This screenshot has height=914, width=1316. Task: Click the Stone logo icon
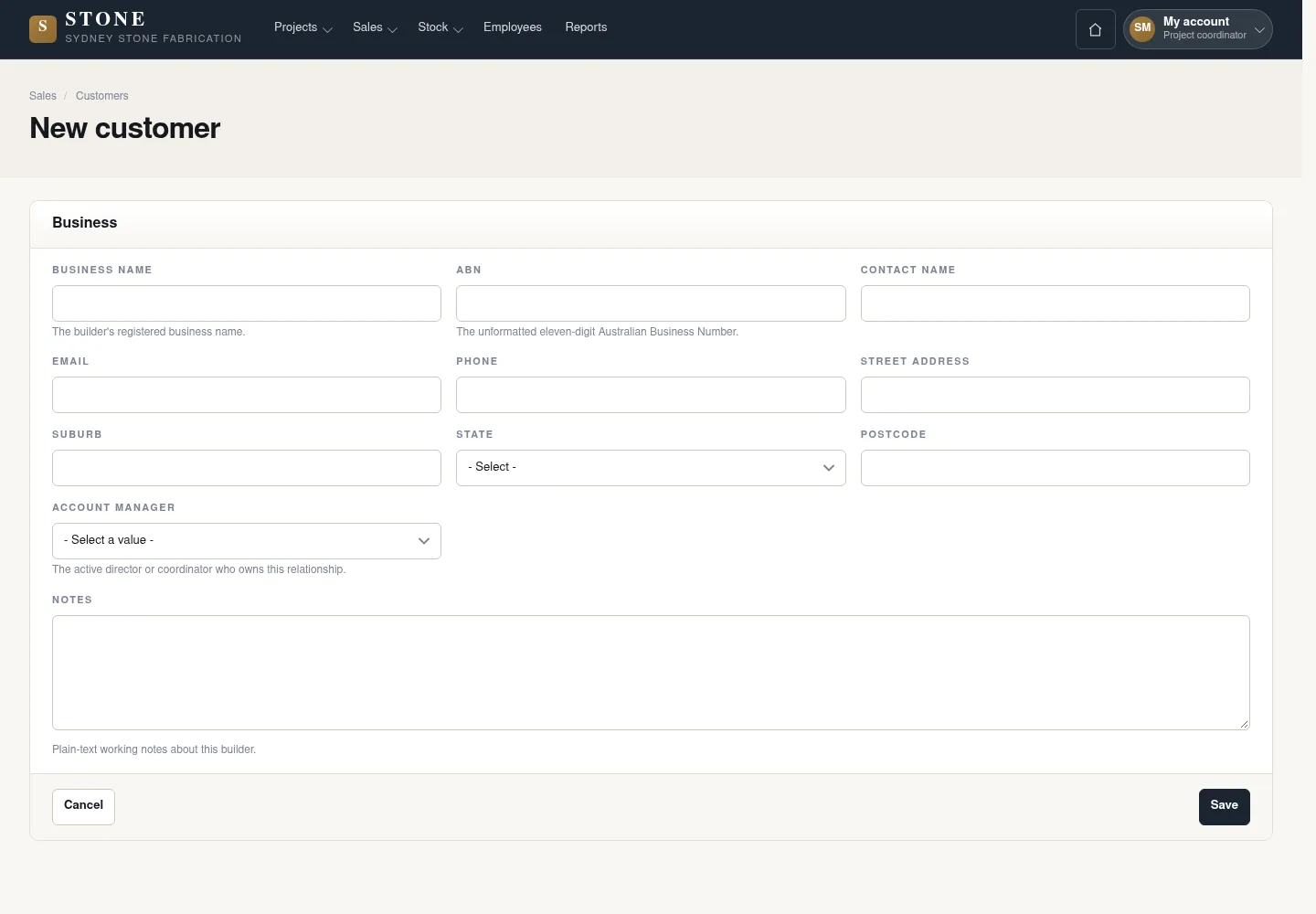click(x=43, y=29)
